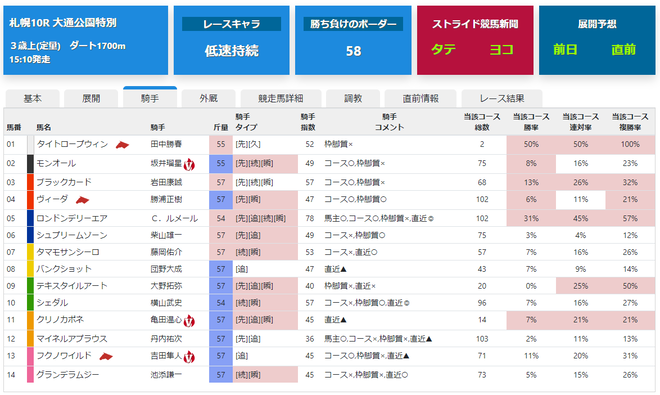
Task: Open the 競走馬詳細 tab
Action: tap(281, 99)
